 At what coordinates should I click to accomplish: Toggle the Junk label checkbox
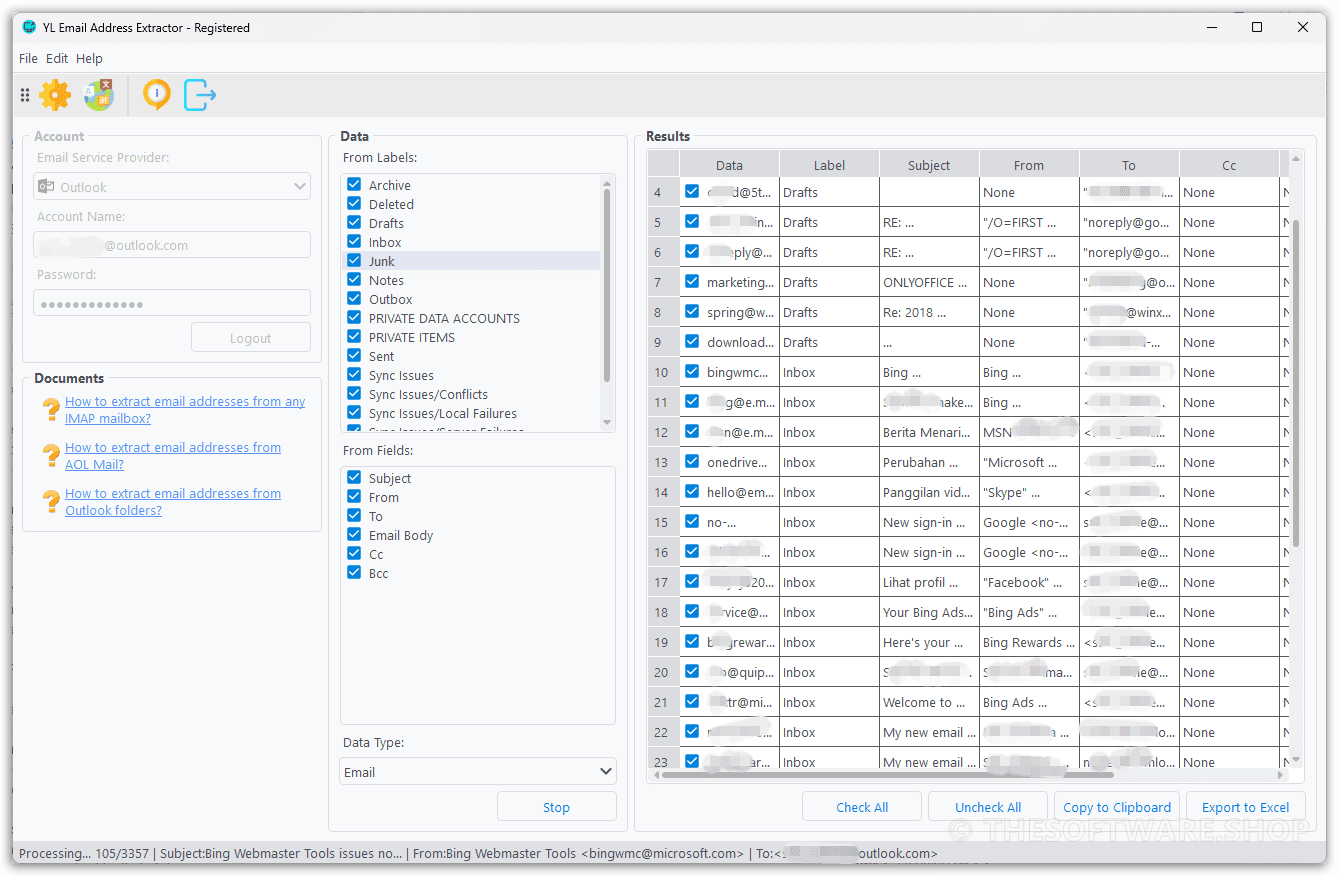point(354,261)
